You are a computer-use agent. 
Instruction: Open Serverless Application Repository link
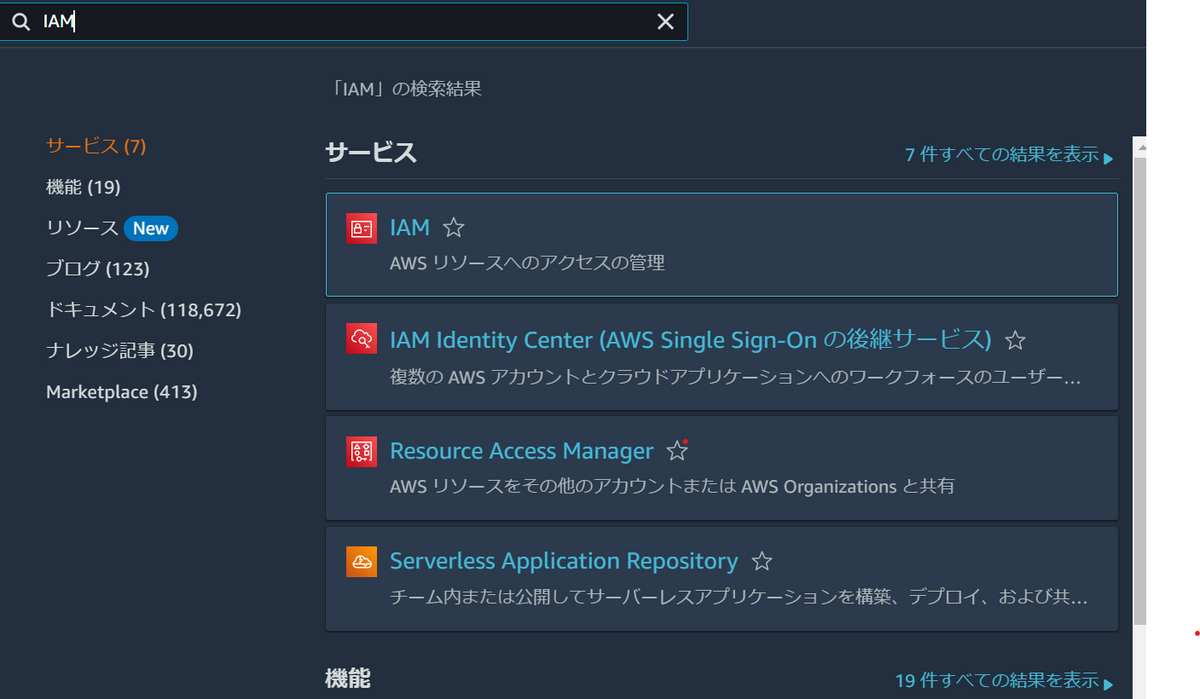564,561
